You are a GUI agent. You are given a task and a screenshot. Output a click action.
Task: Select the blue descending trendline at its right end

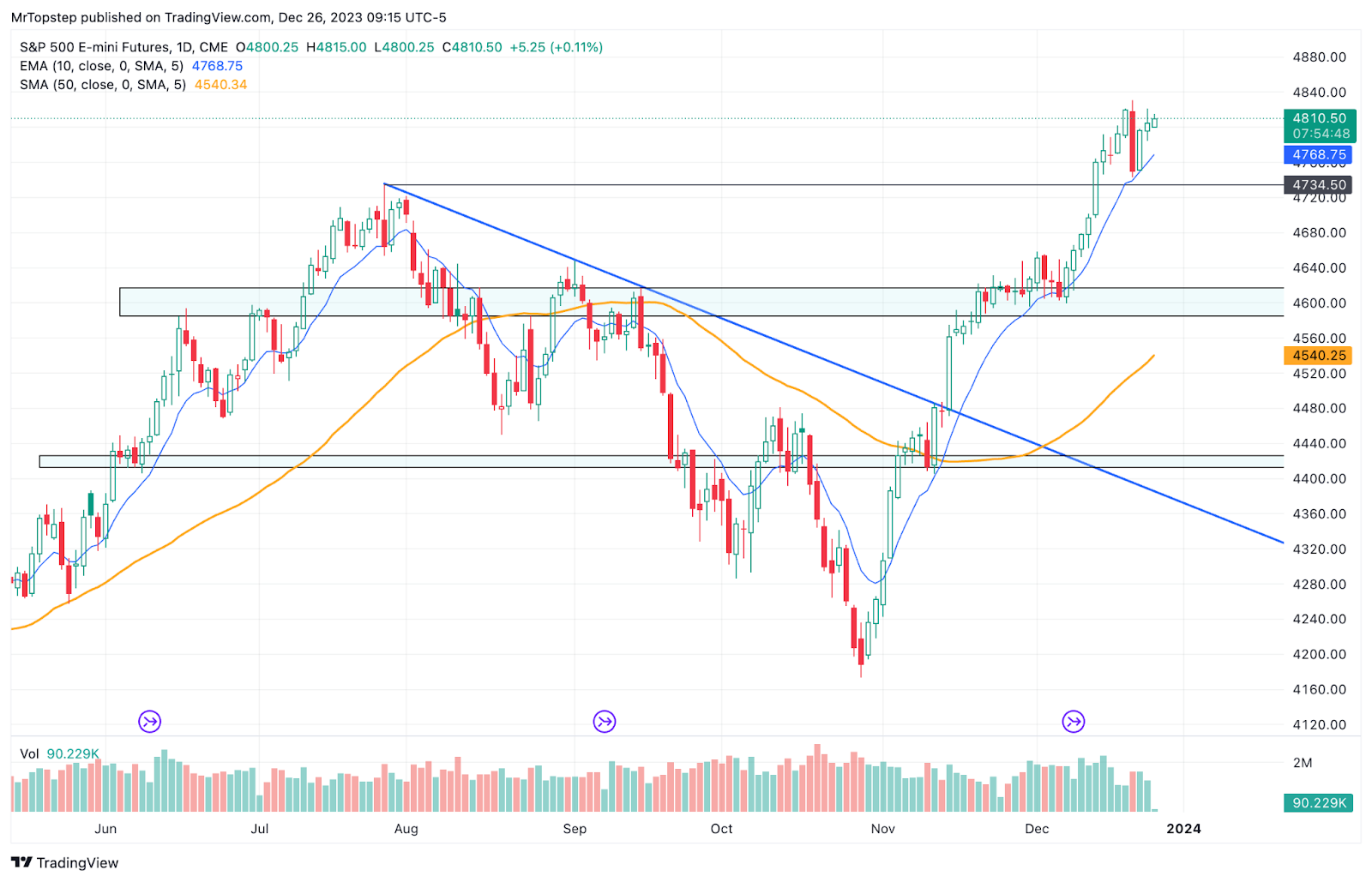(x=1279, y=541)
